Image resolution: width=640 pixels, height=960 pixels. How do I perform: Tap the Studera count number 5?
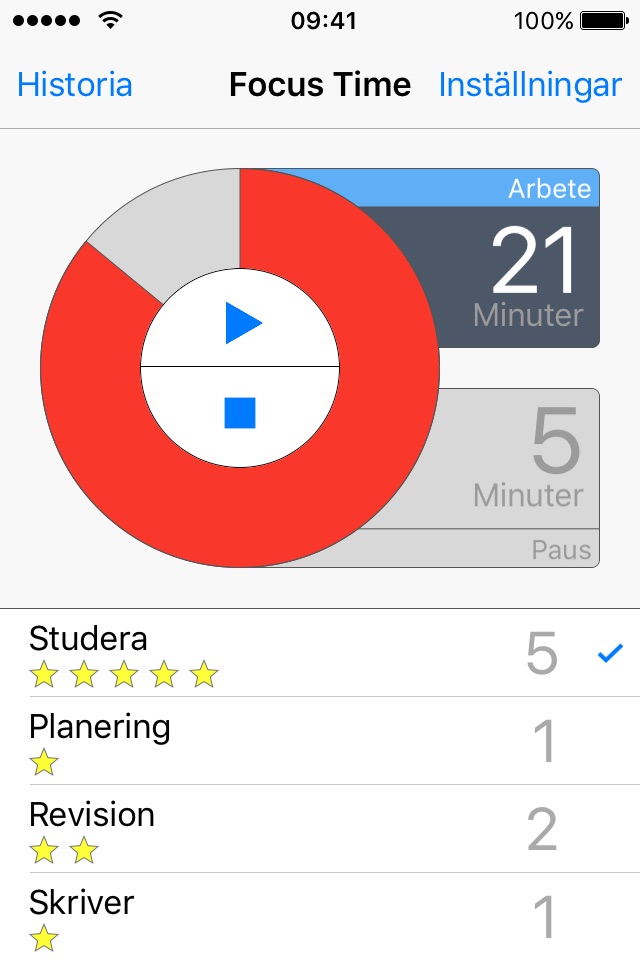click(x=541, y=654)
